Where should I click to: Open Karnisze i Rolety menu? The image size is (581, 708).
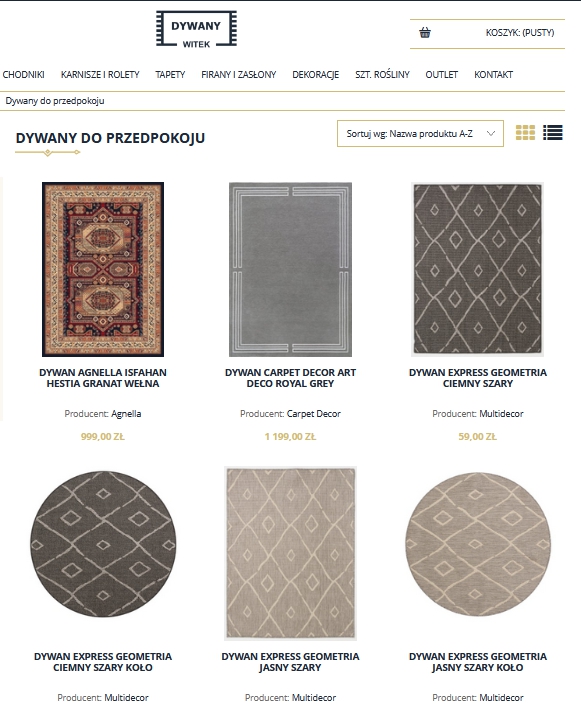click(x=100, y=75)
